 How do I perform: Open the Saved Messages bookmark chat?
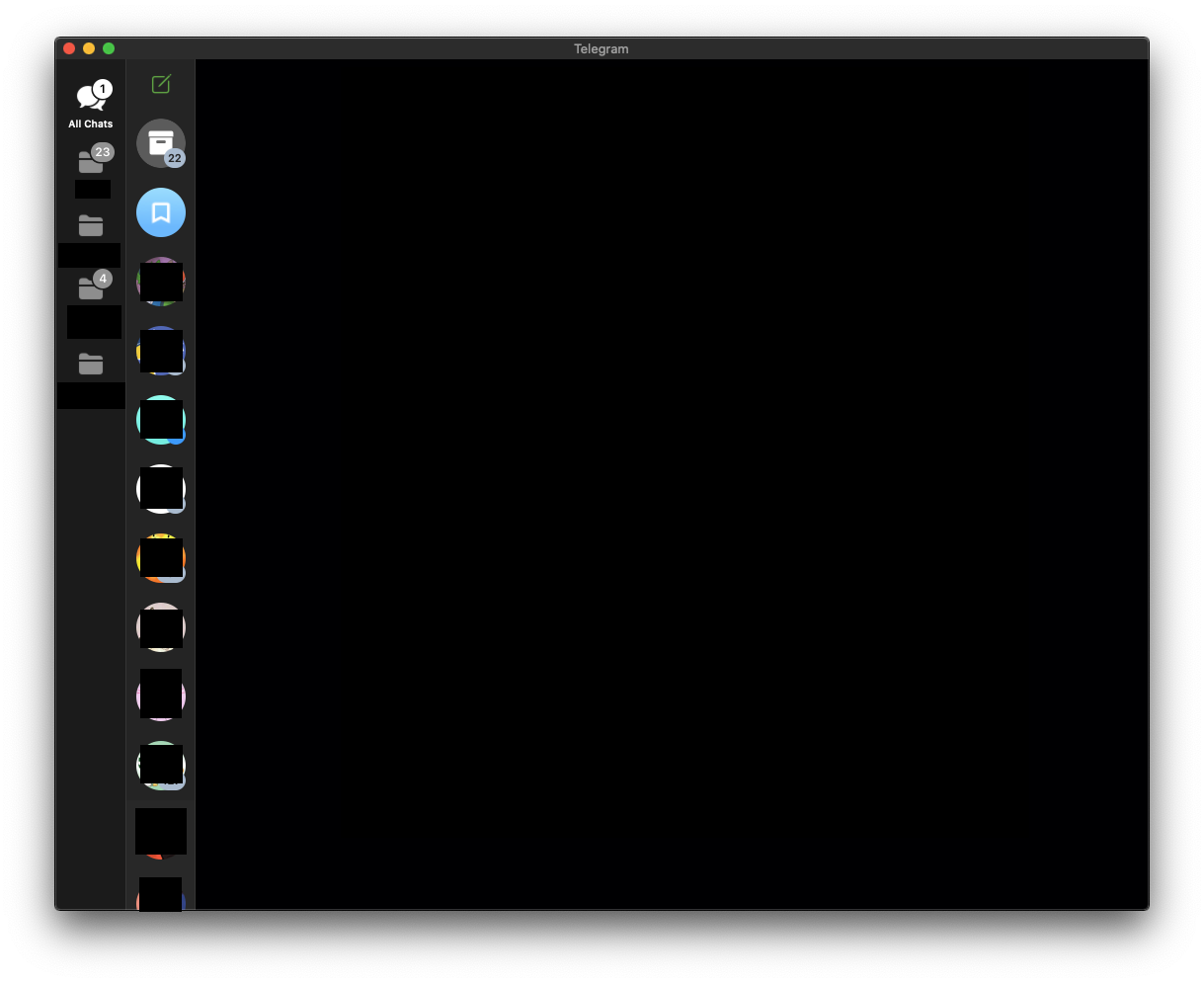click(161, 212)
